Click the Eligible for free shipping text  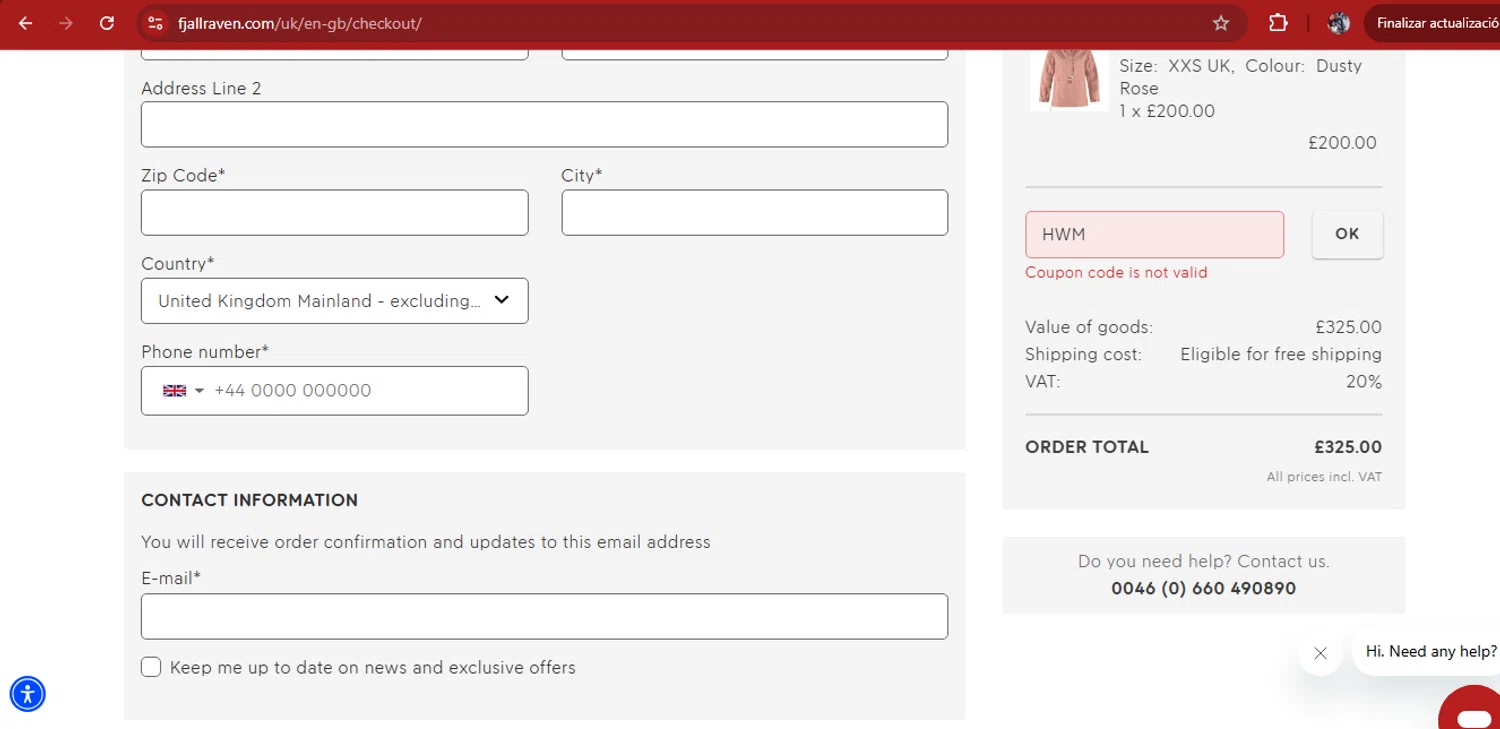click(x=1281, y=354)
